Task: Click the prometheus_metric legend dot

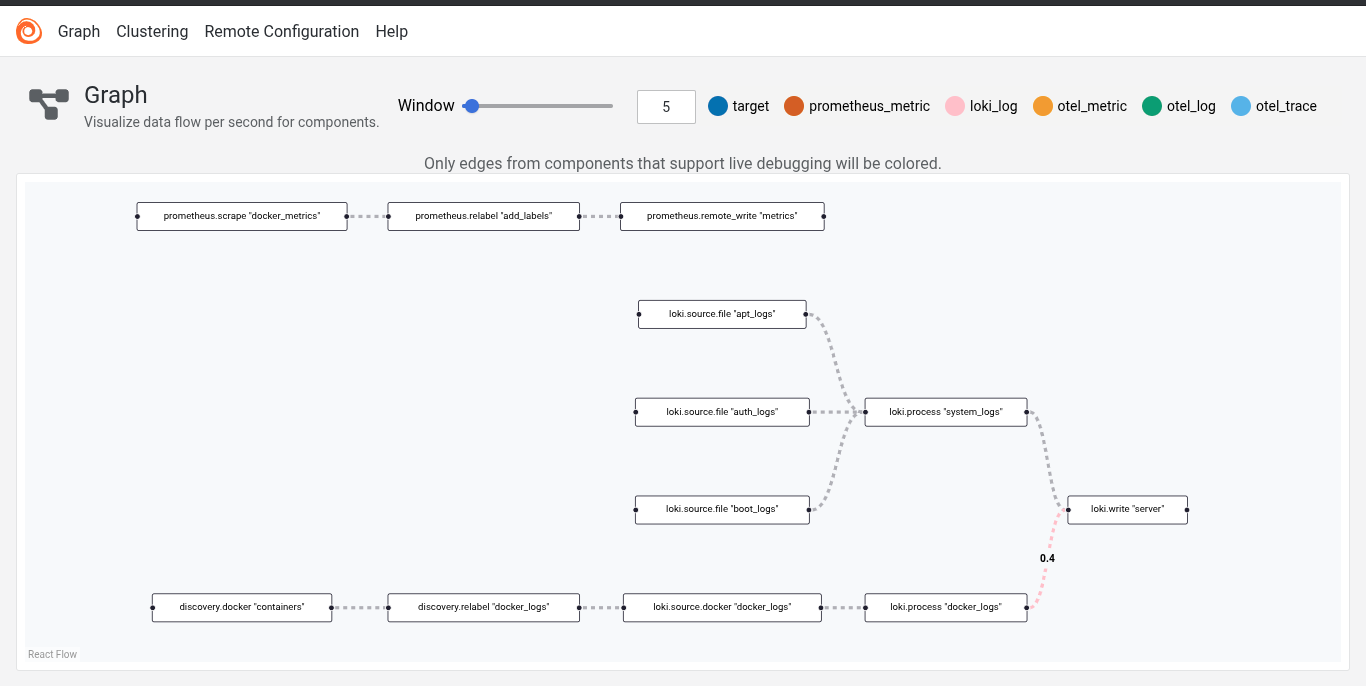Action: (x=795, y=106)
